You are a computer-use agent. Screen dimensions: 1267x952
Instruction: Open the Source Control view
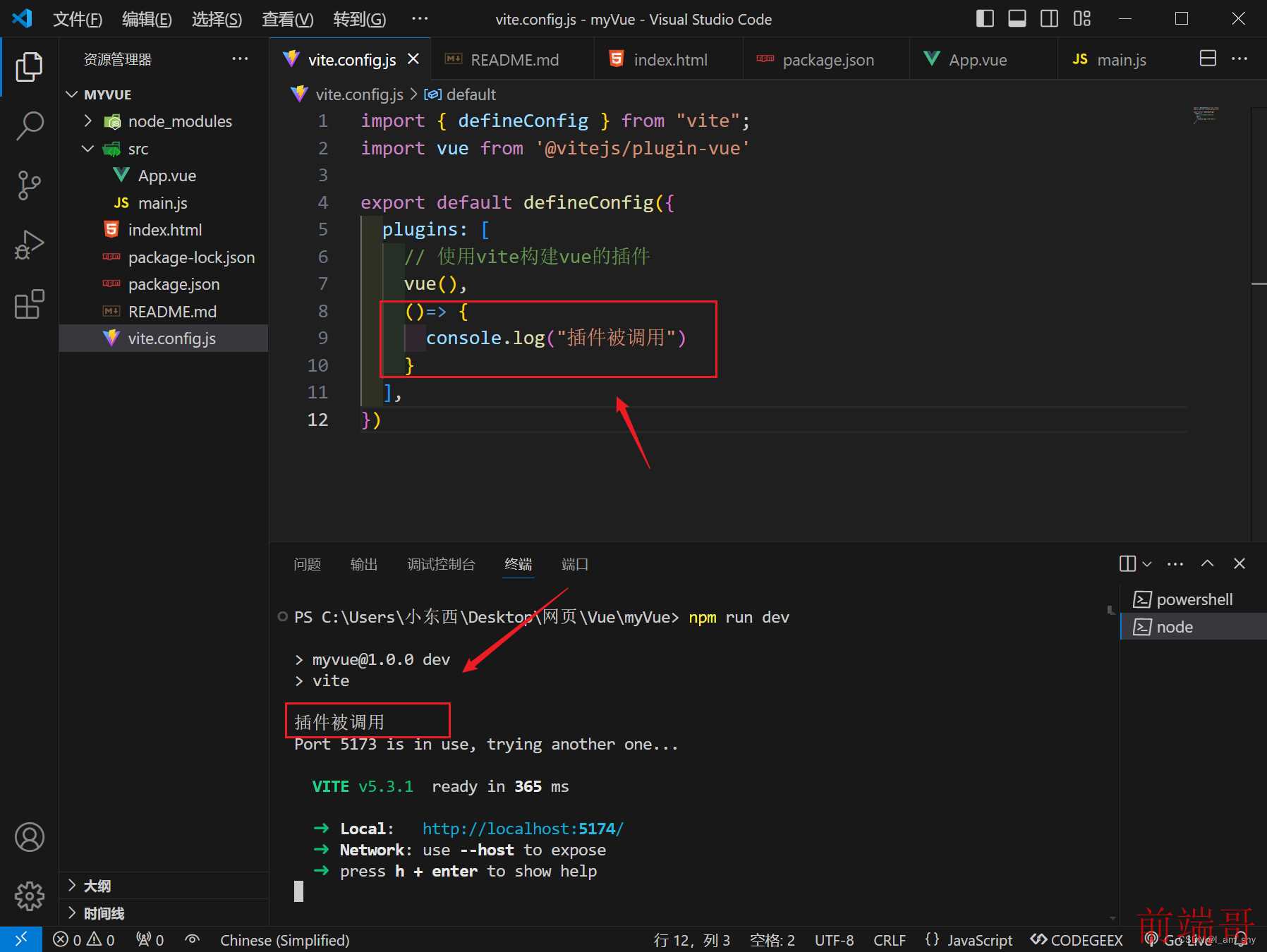(29, 185)
